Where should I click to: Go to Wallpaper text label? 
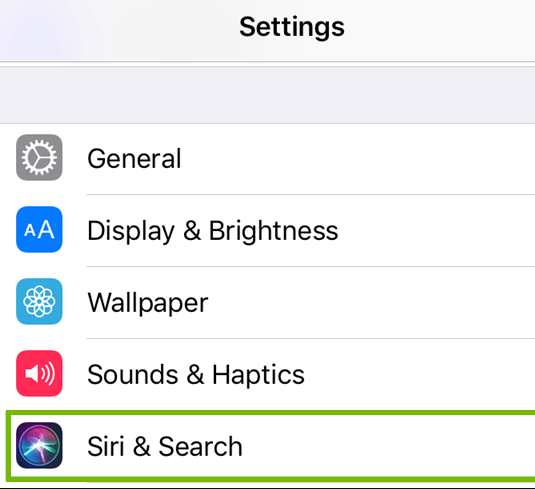148,303
